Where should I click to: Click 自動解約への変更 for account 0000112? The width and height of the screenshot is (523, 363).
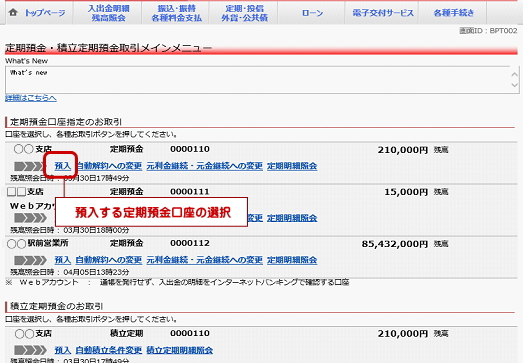109,260
